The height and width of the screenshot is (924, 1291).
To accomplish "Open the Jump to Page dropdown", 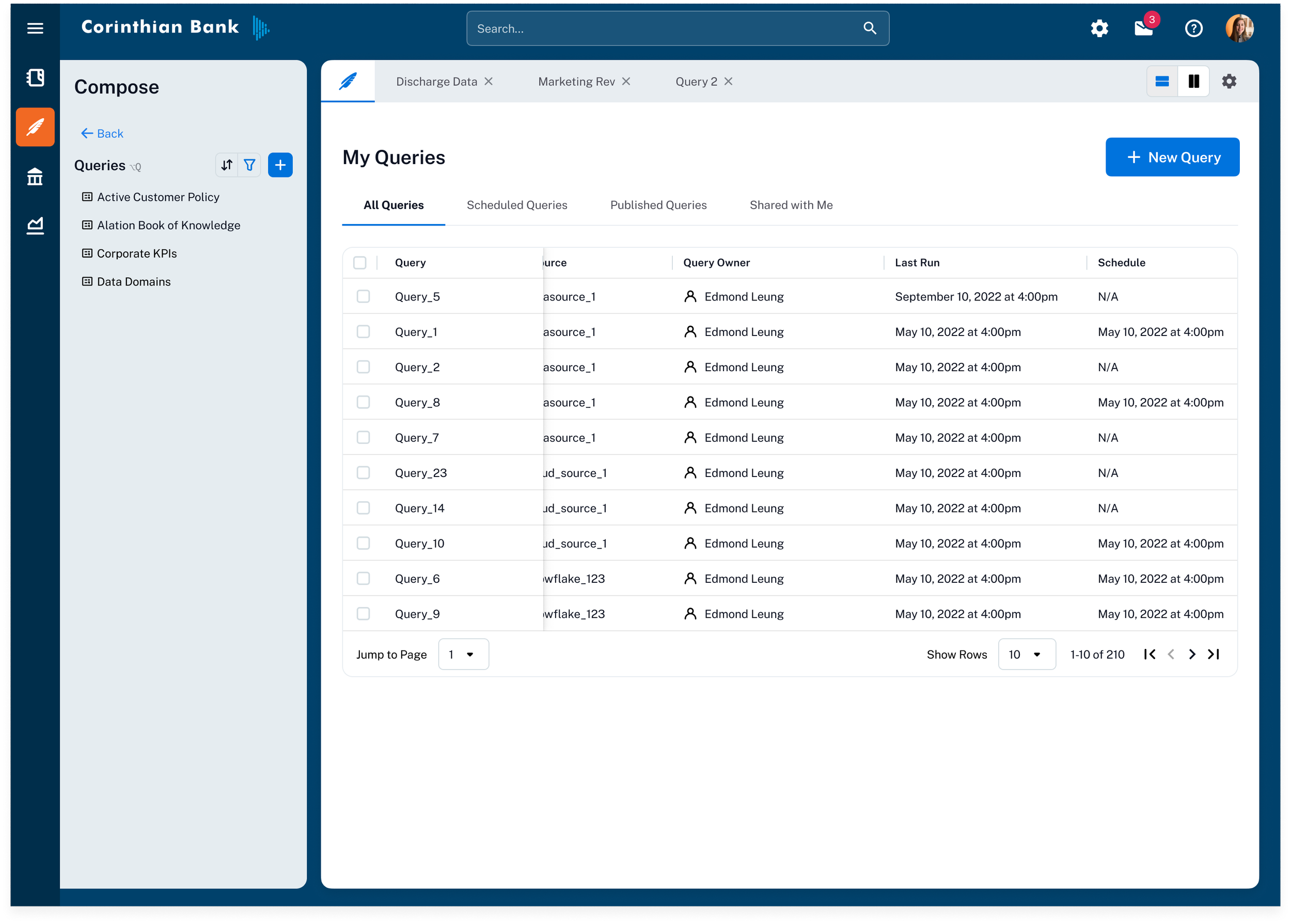I will pyautogui.click(x=463, y=655).
